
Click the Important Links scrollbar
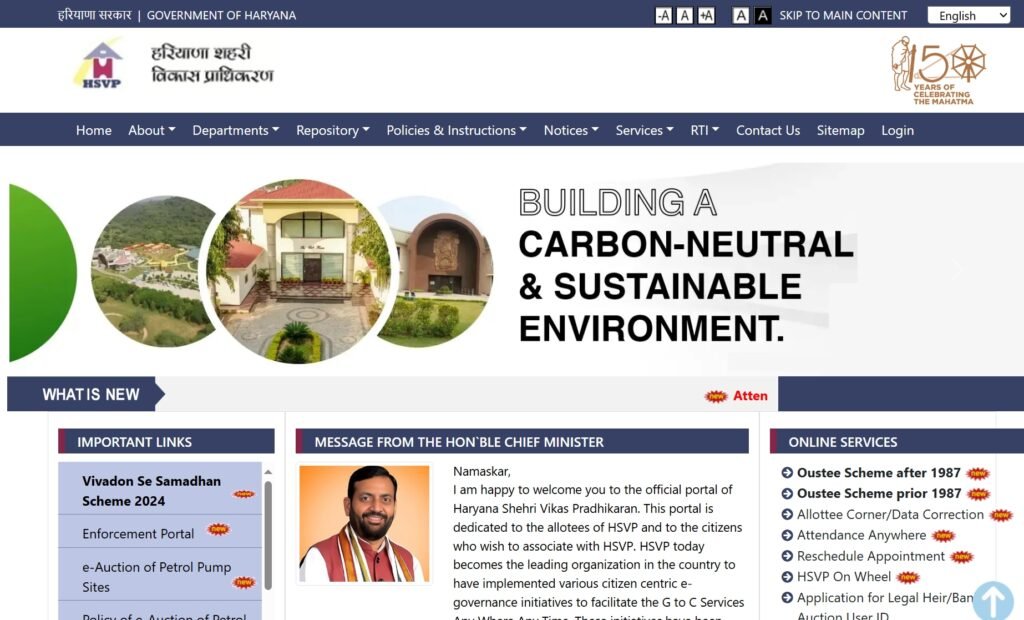coord(268,536)
